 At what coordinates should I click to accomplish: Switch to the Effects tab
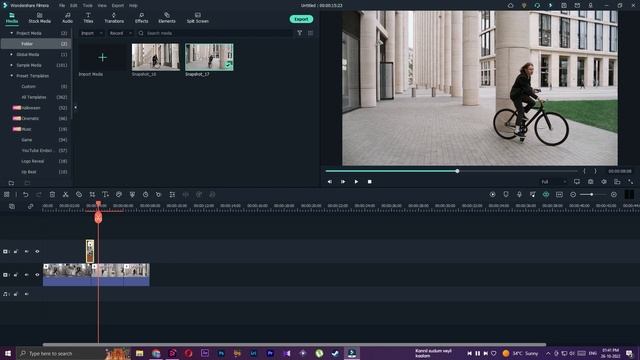(x=141, y=18)
